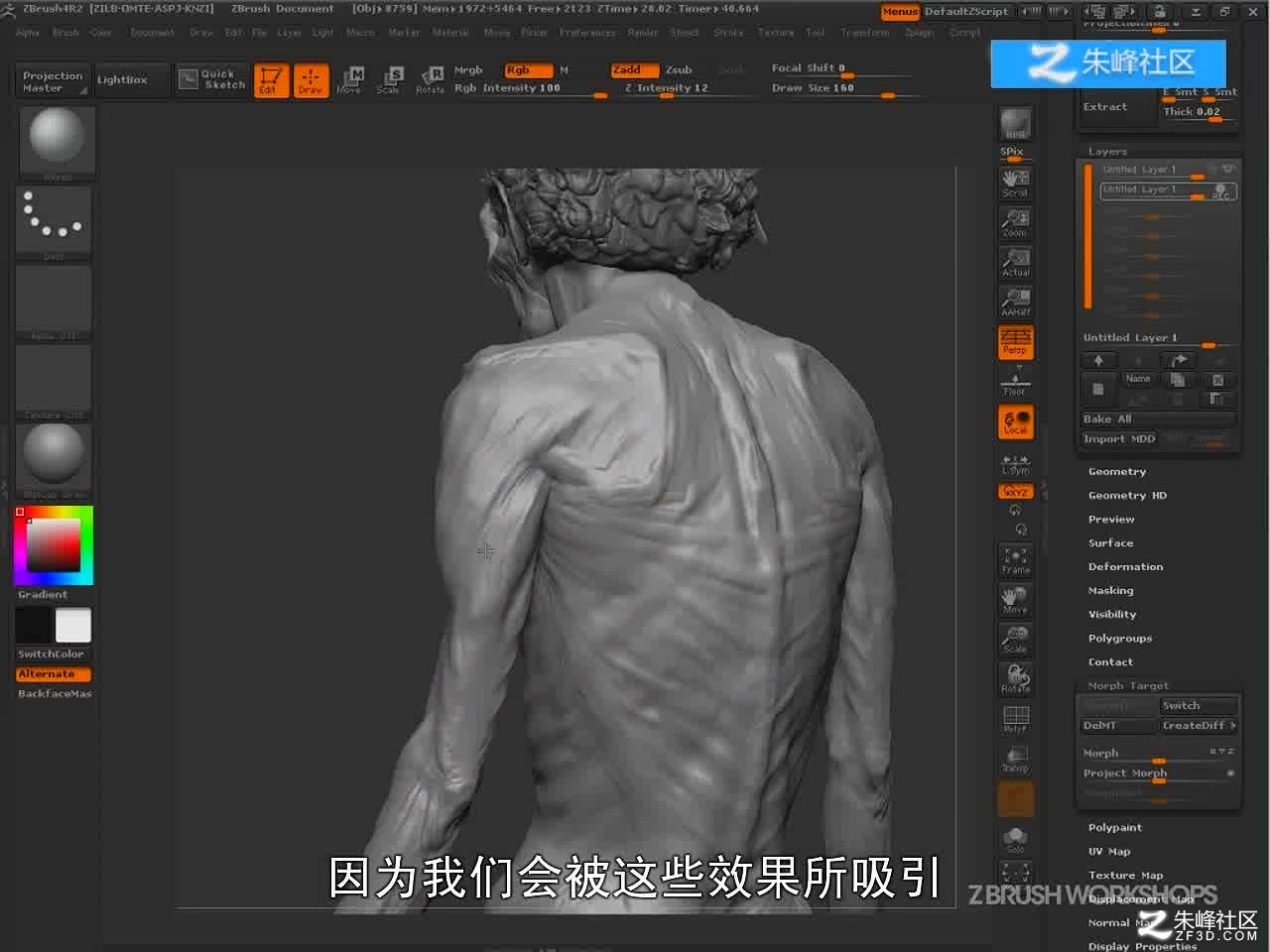Expand the Geometry HD subpalette
Viewport: 1270px width, 952px height.
pyautogui.click(x=1127, y=496)
